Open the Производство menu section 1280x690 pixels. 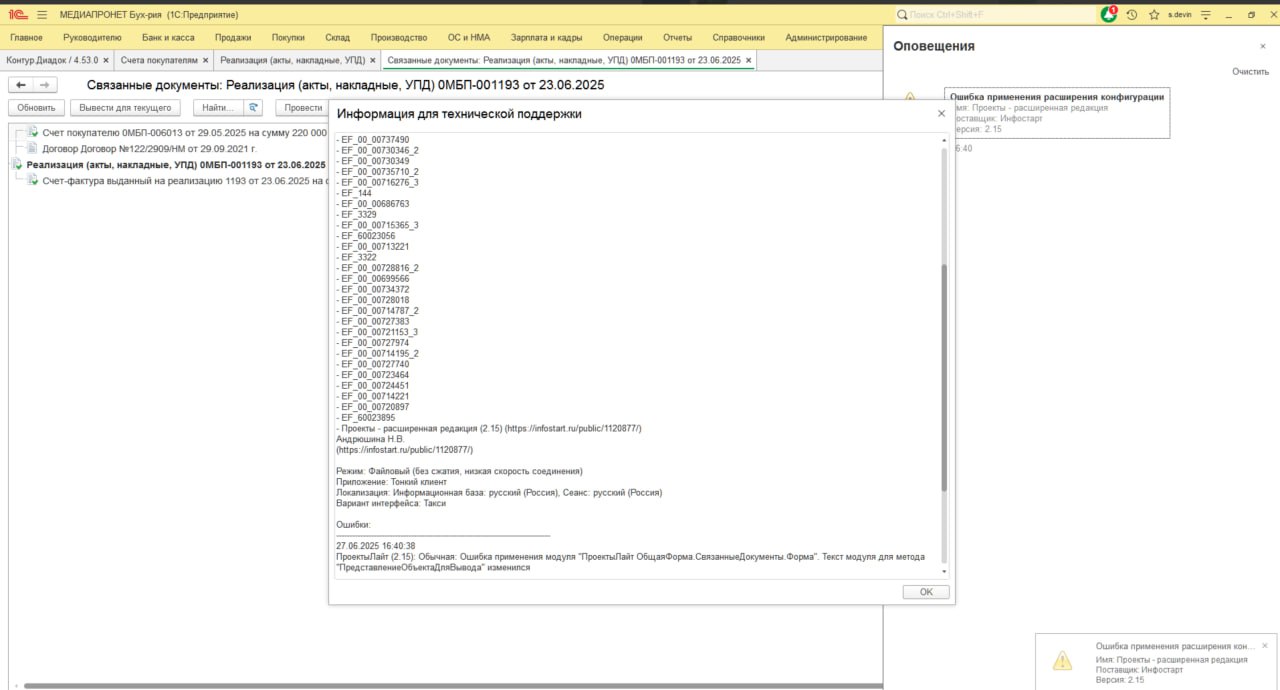pyautogui.click(x=399, y=38)
